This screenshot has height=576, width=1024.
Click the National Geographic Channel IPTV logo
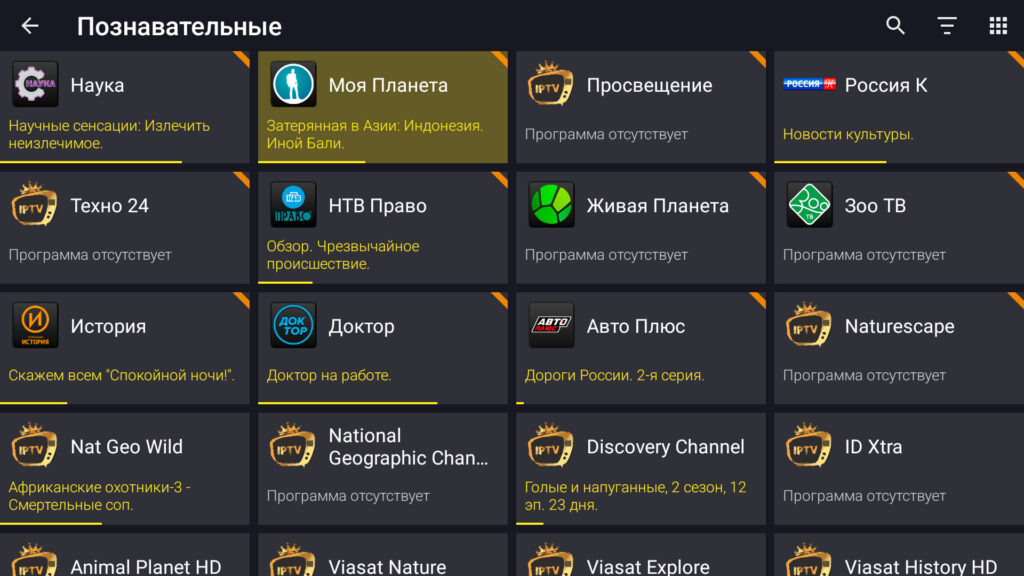(x=293, y=445)
